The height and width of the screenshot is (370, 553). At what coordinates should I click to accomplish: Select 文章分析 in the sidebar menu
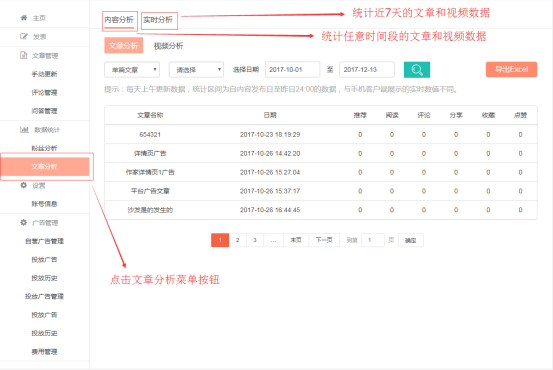45,166
